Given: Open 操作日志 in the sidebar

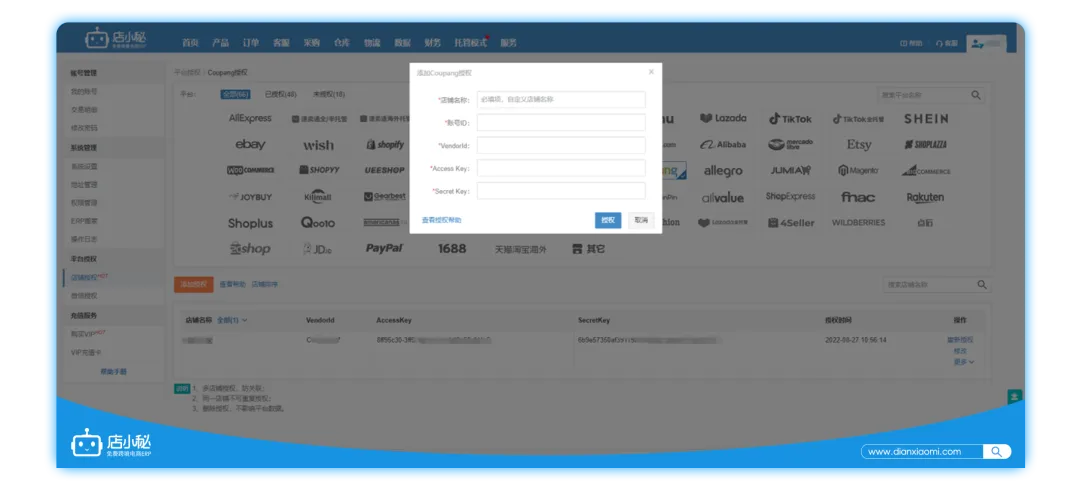Looking at the screenshot, I should [84, 239].
